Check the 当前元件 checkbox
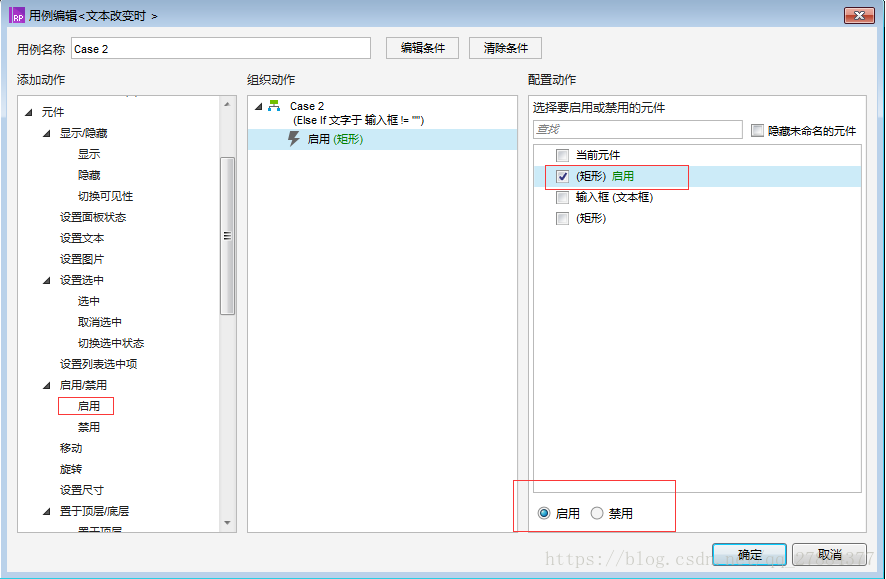This screenshot has height=579, width=886. pos(562,155)
